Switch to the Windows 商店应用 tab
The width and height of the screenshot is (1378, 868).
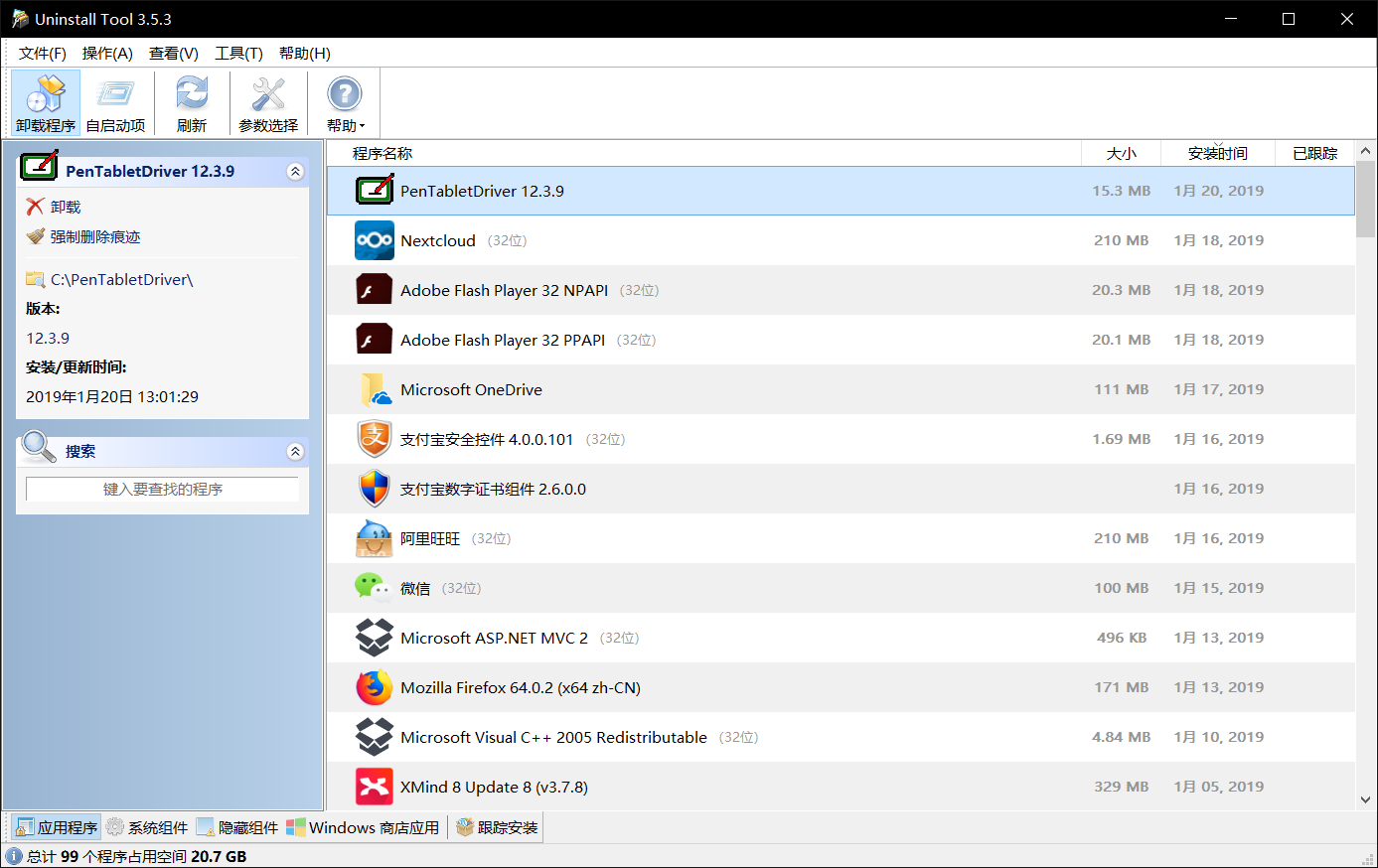(364, 827)
